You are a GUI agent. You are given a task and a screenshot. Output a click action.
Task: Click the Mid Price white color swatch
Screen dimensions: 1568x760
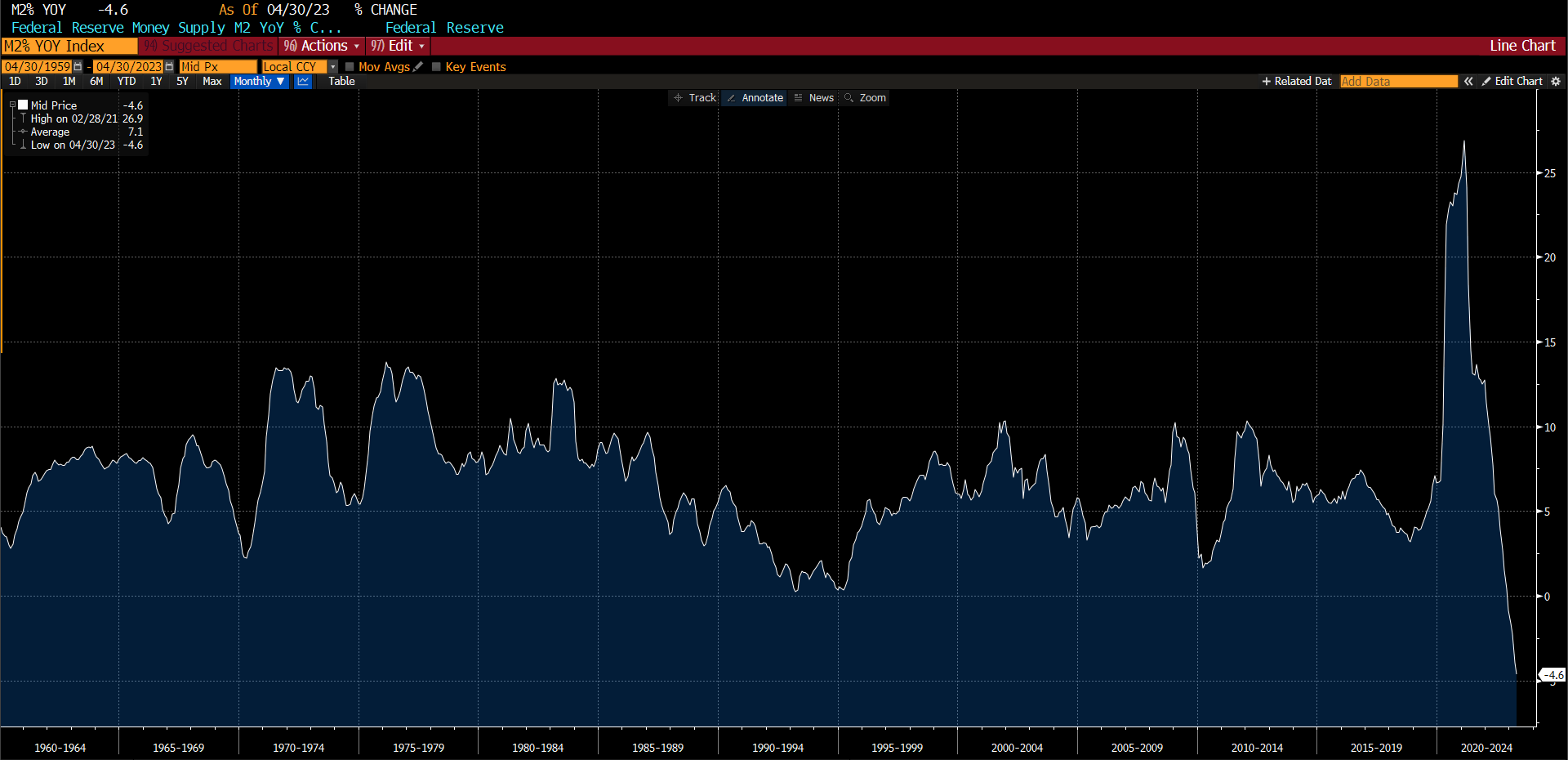(x=24, y=105)
